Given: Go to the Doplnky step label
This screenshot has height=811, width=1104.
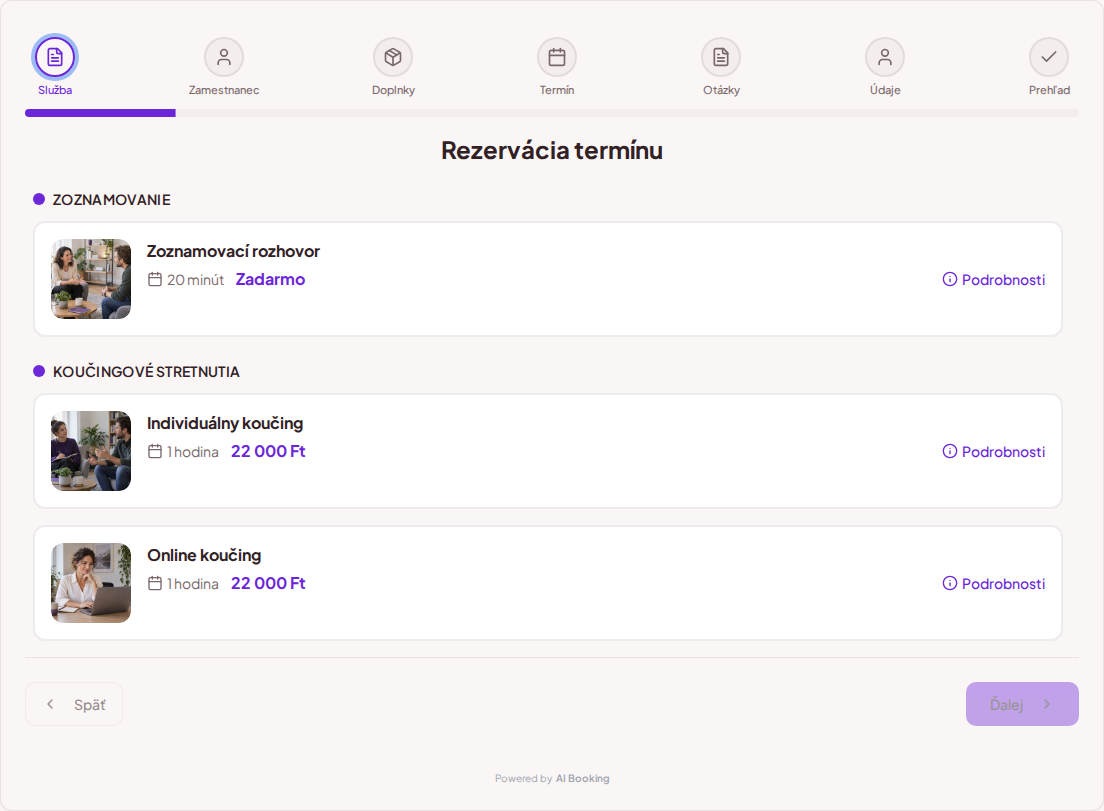Looking at the screenshot, I should [393, 90].
